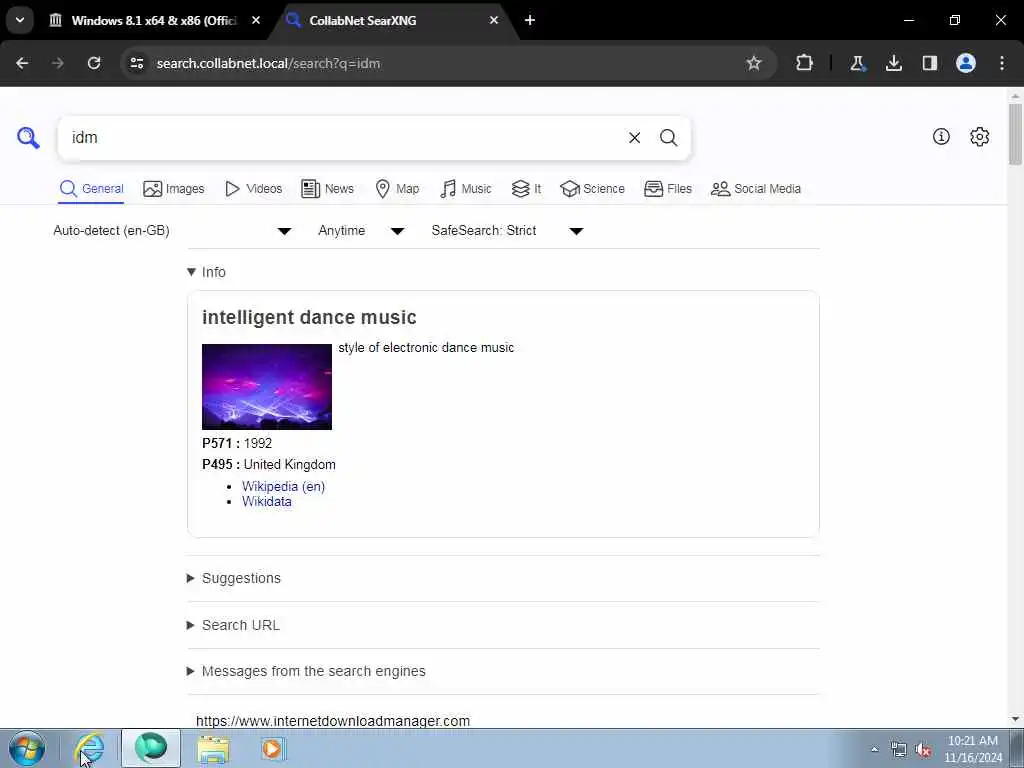Screen dimensions: 1024x768
Task: Collapse the Info section
Action: (x=206, y=272)
